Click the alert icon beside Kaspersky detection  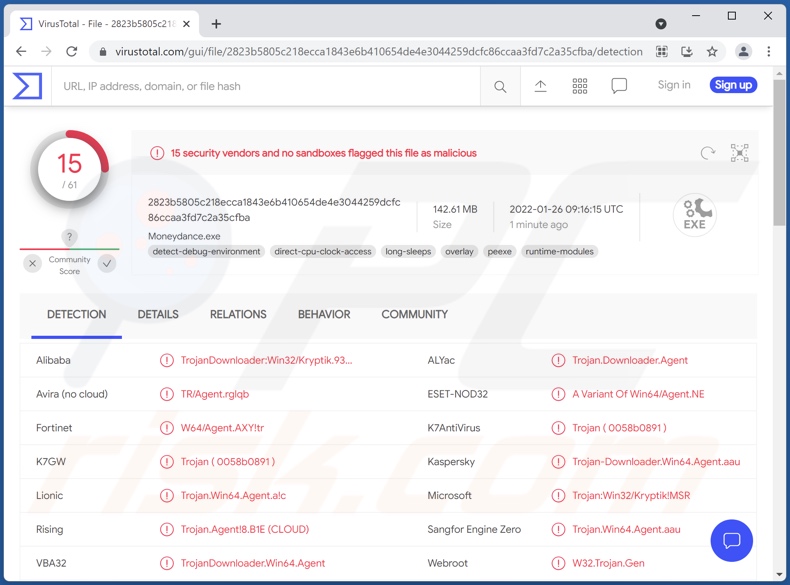(x=558, y=462)
